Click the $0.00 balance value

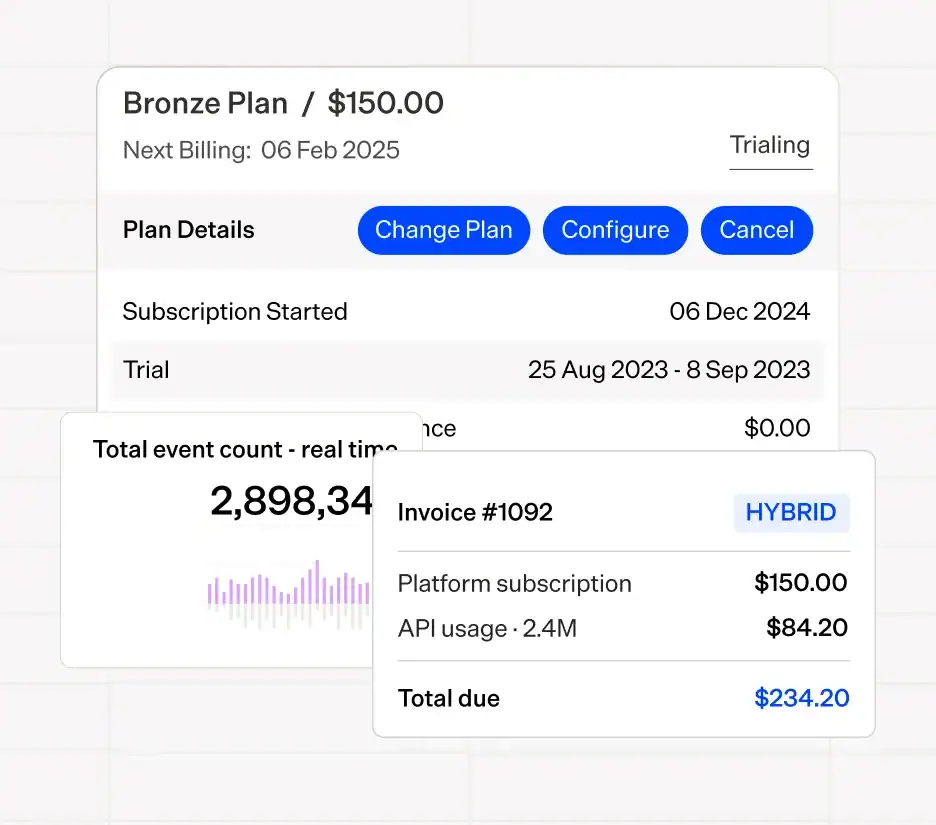[777, 428]
